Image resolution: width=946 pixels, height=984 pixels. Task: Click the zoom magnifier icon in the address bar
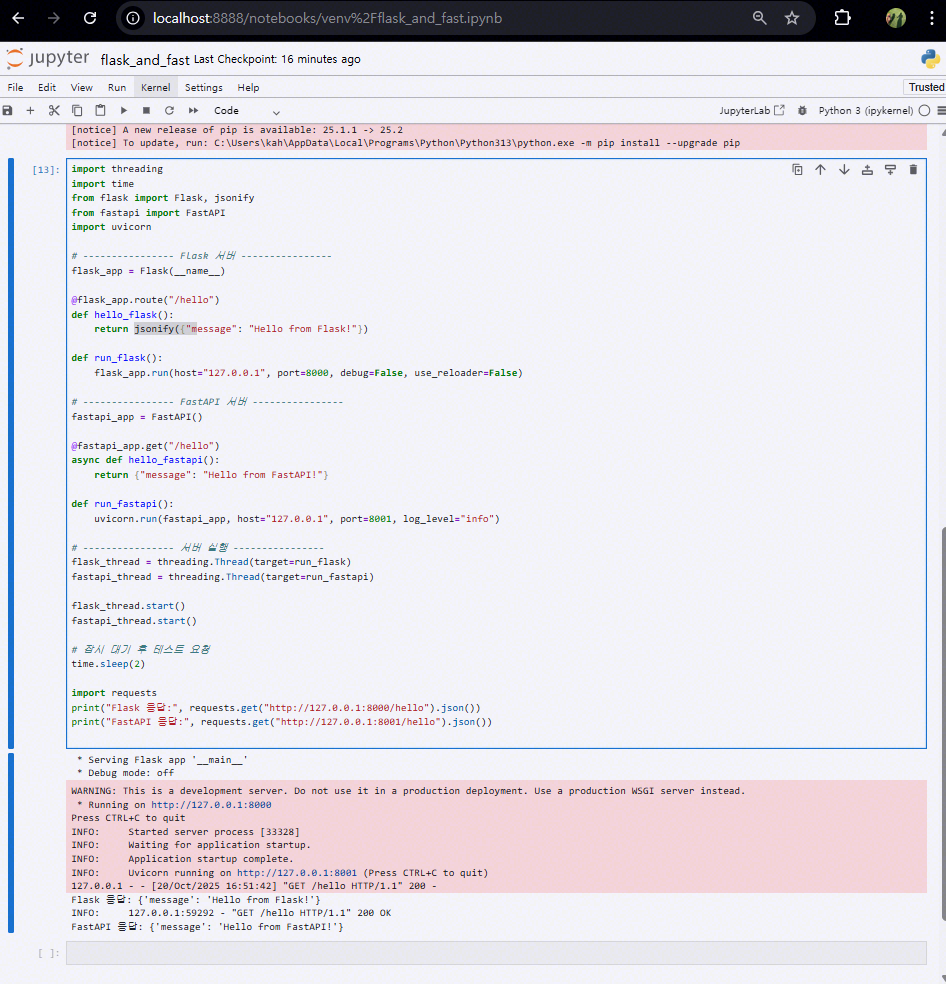[760, 18]
